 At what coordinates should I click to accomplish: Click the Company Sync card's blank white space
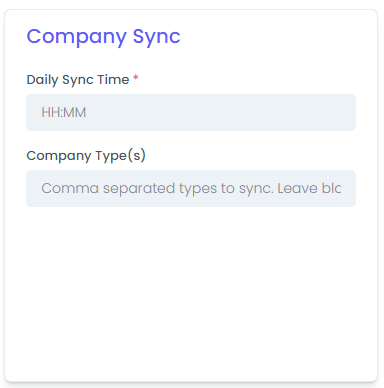pos(191,293)
